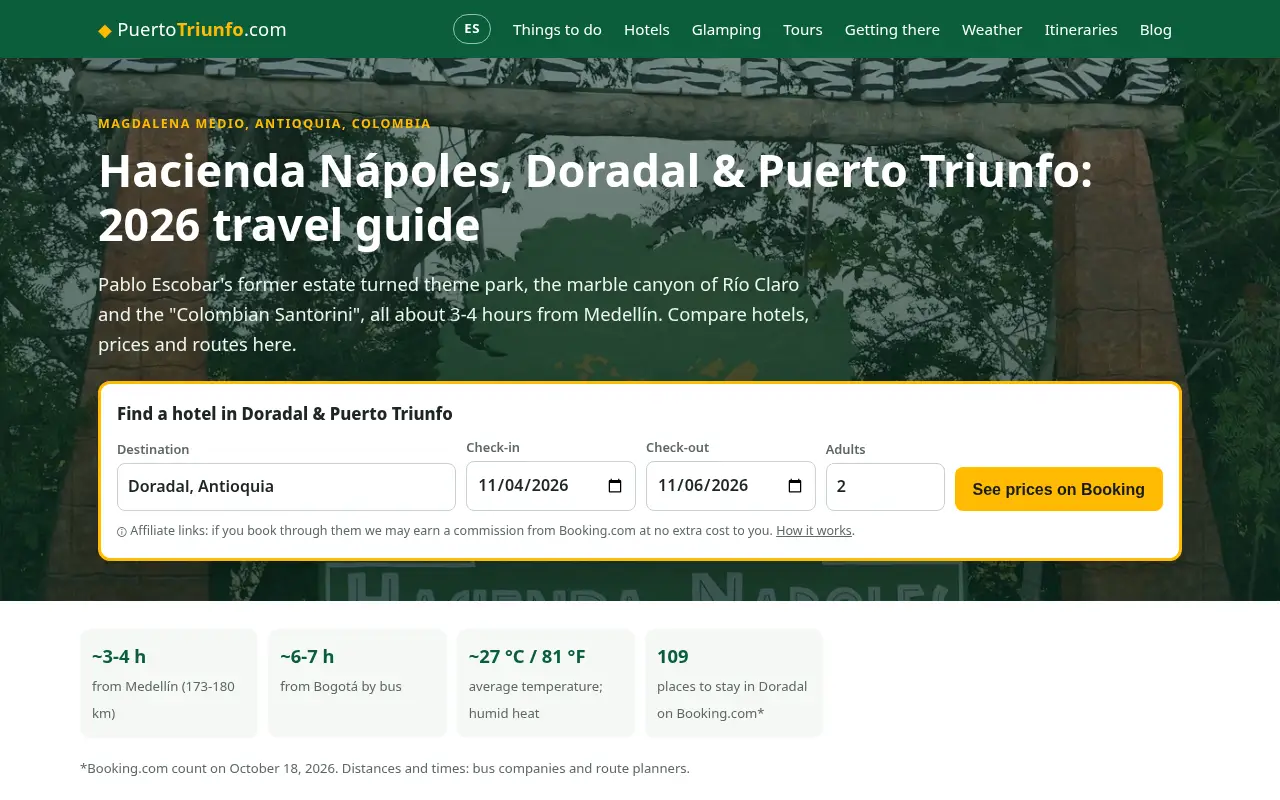Image resolution: width=1280 pixels, height=800 pixels.
Task: Visit the Blog
Action: (x=1156, y=30)
